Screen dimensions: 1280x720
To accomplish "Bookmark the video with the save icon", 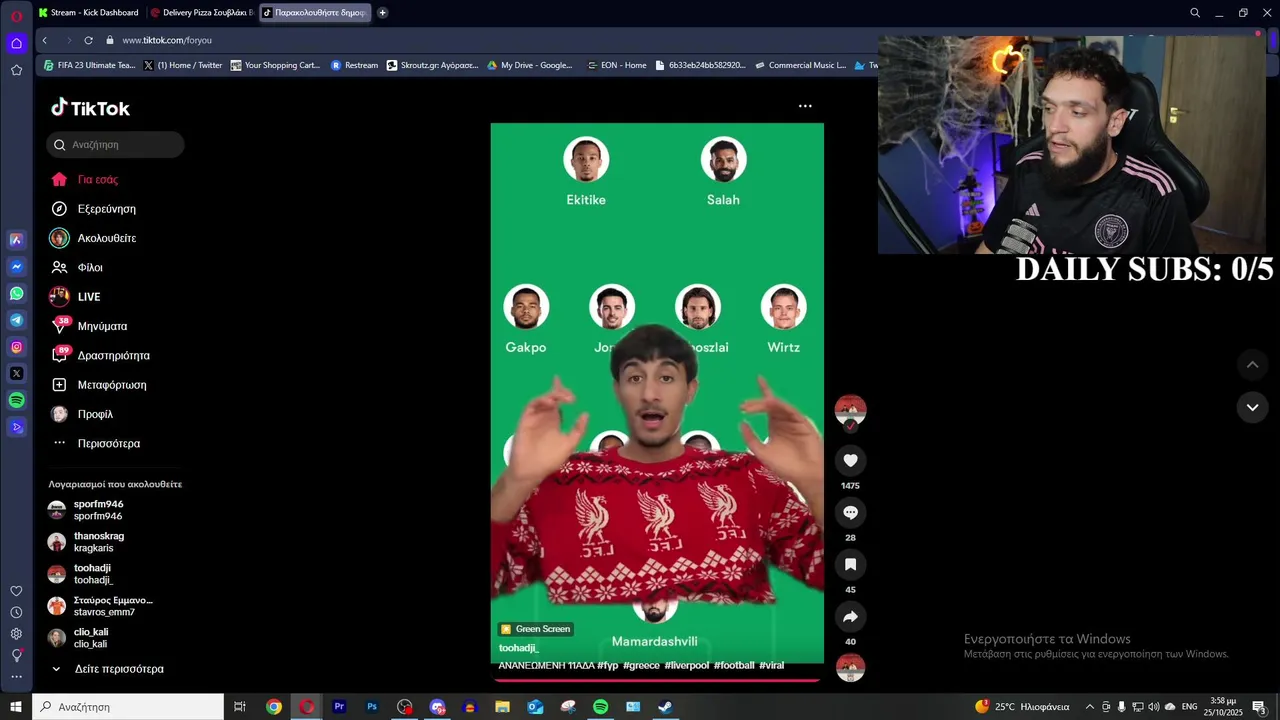I will (x=850, y=564).
